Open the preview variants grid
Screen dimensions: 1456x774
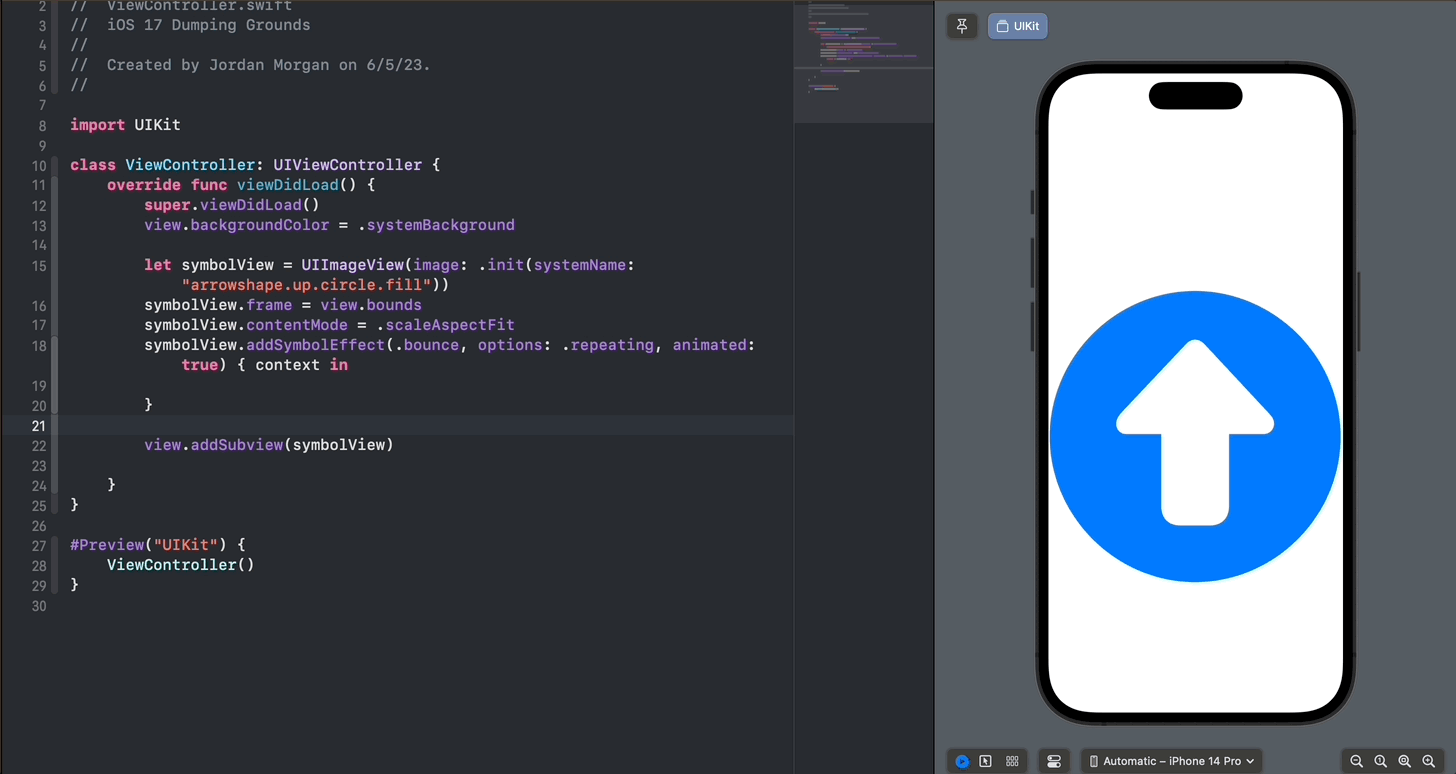click(1012, 761)
